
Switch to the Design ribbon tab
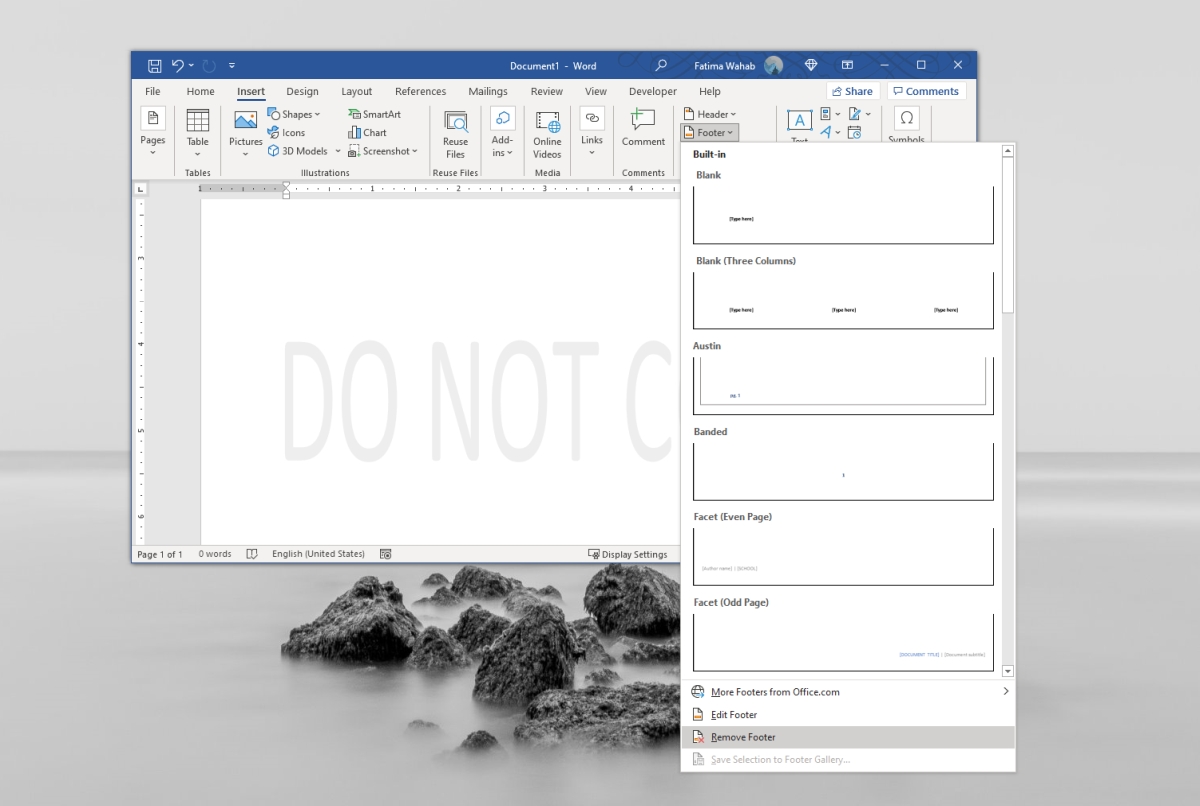pos(302,91)
